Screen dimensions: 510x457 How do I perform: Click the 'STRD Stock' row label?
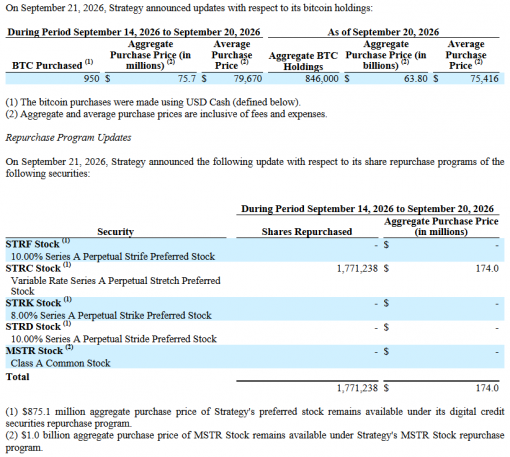[x=38, y=326]
